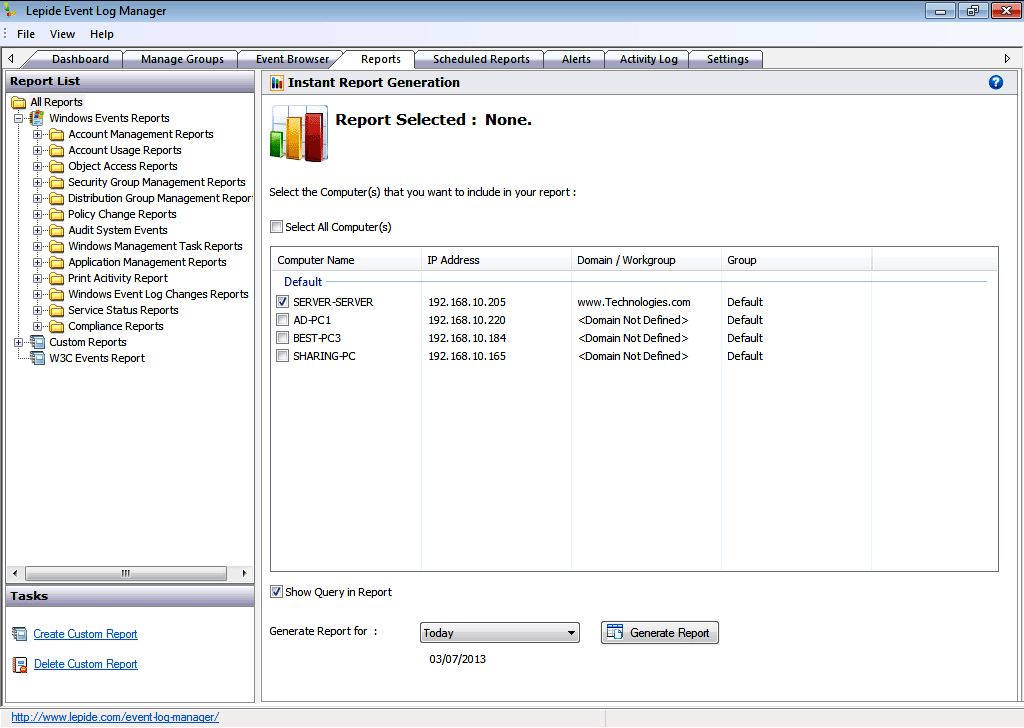Click the Windows Events Reports book icon
Image resolution: width=1024 pixels, height=728 pixels.
pos(37,118)
